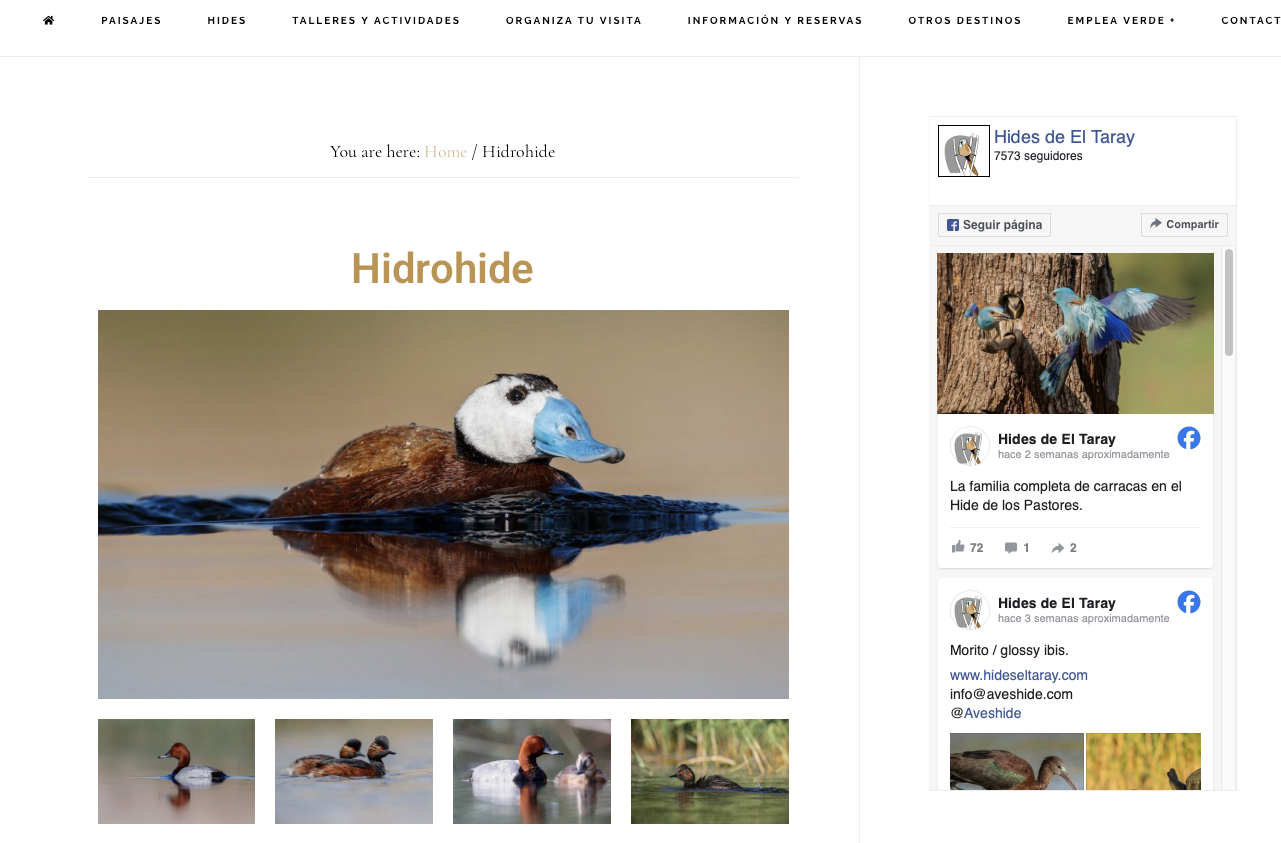Expand the Emplea Verde menu
This screenshot has width=1281, height=843.
pos(1121,21)
